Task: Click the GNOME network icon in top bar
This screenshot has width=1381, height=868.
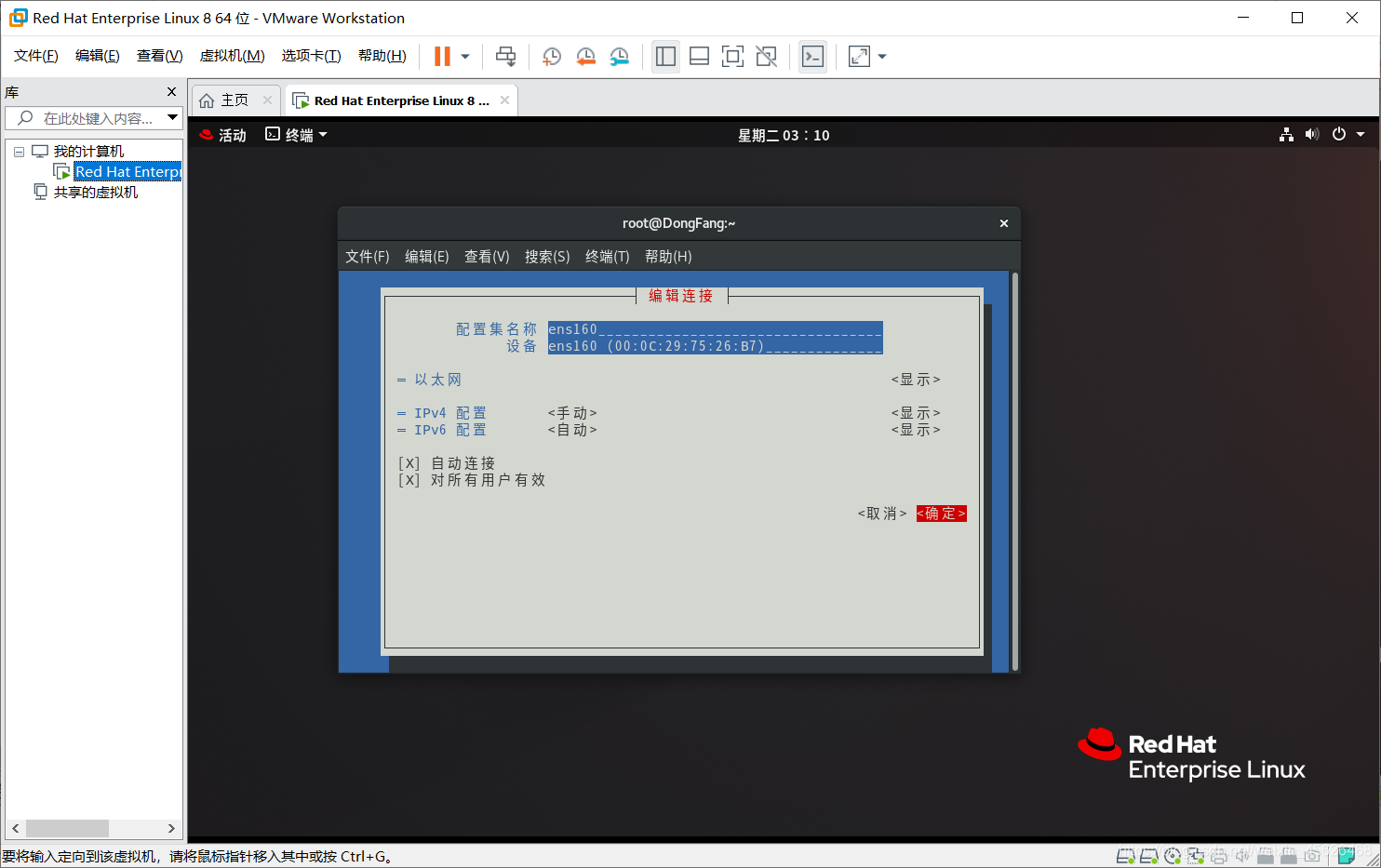Action: [1286, 135]
